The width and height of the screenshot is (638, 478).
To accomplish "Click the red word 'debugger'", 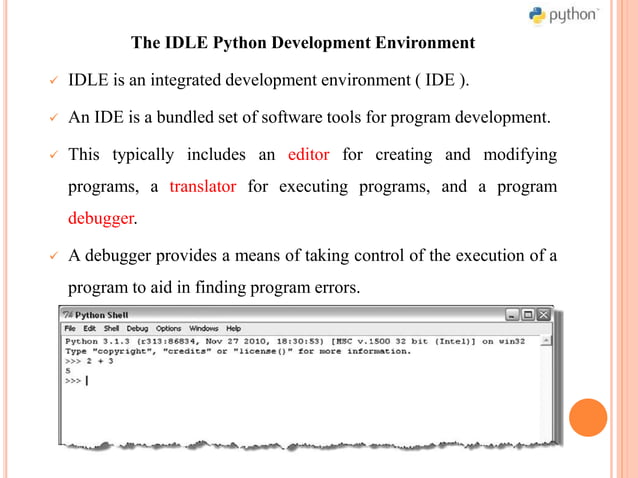I will pyautogui.click(x=101, y=219).
